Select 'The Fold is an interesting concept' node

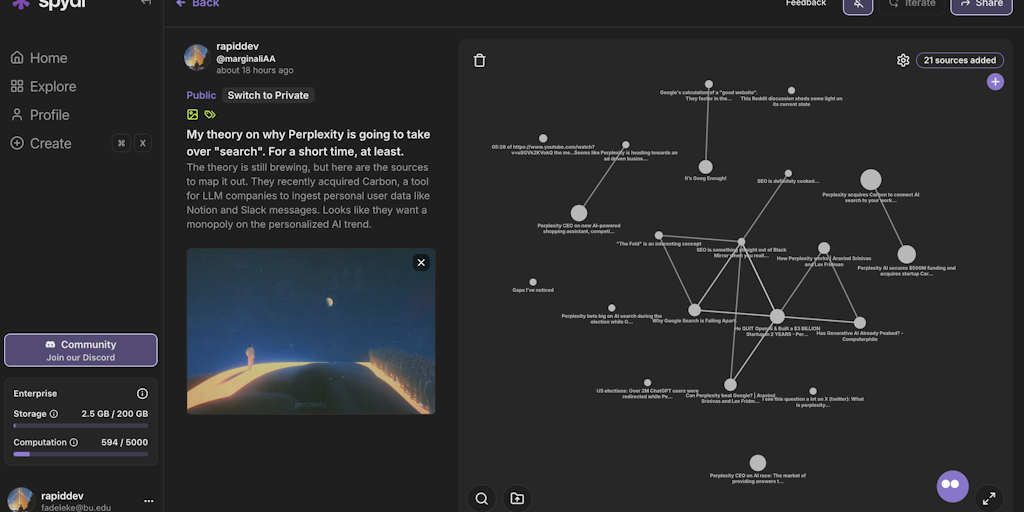659,235
